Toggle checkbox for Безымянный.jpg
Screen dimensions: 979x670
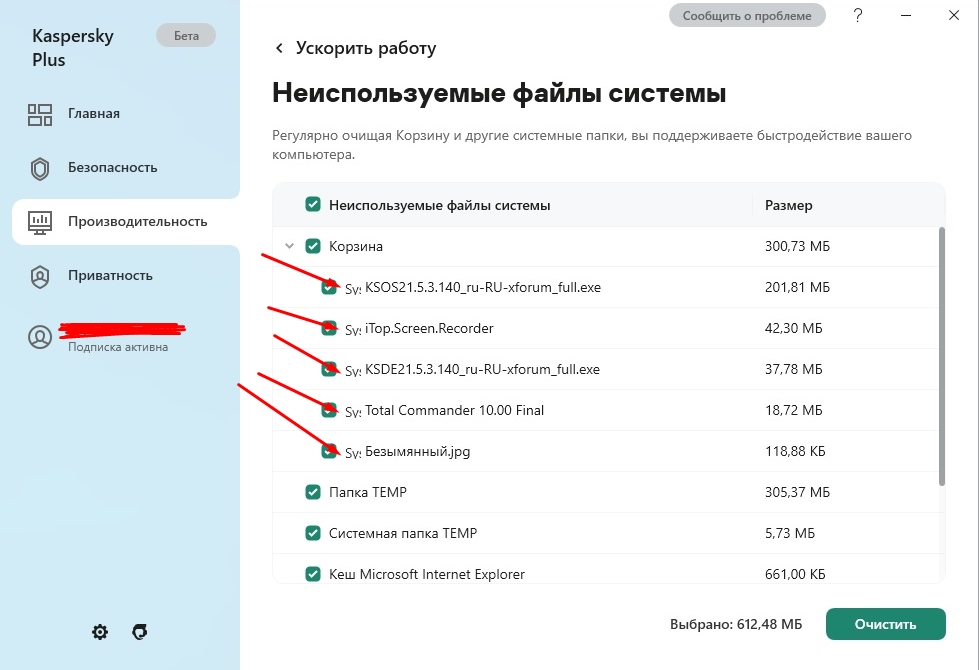point(329,451)
